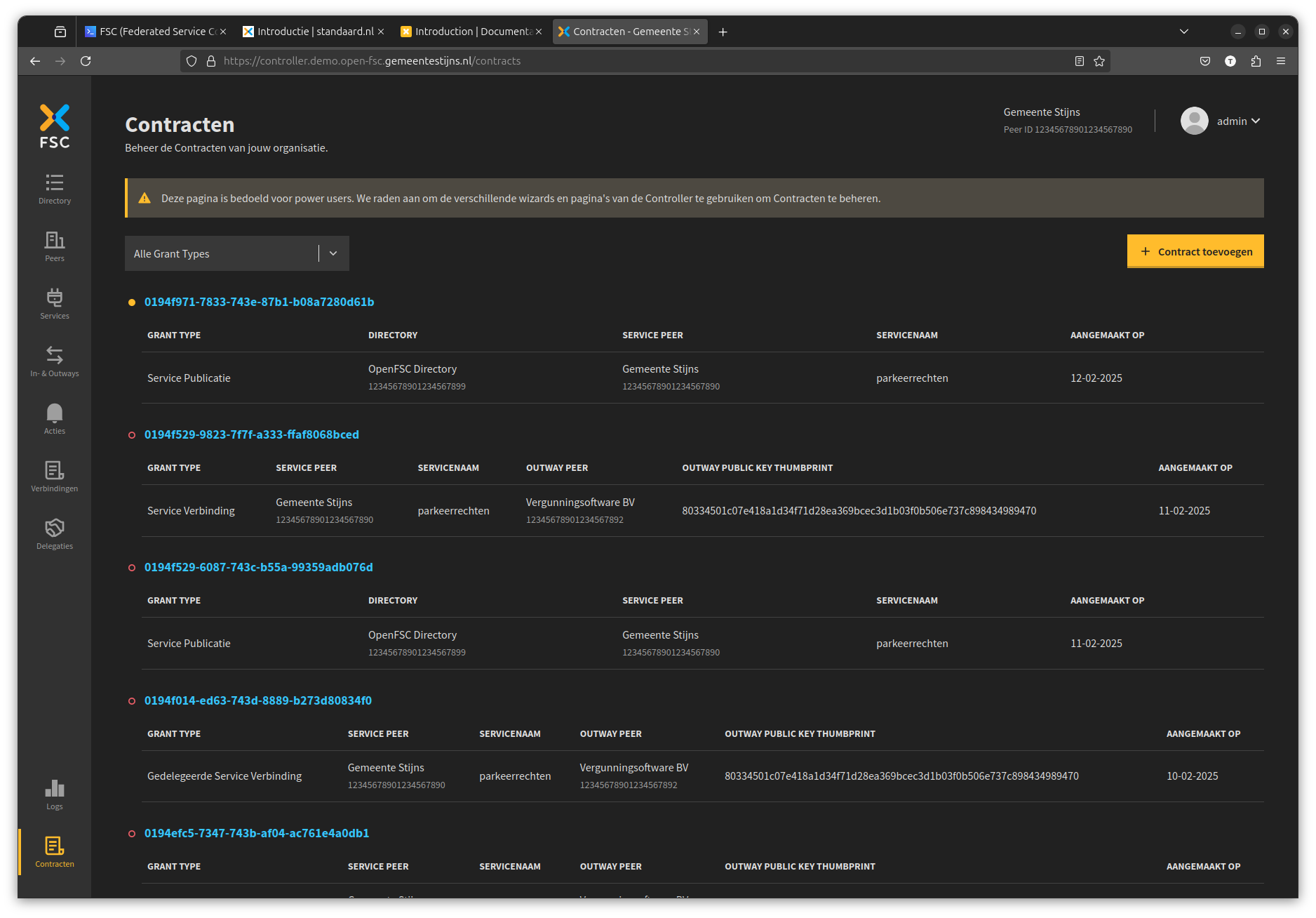This screenshot has height=918, width=1316.
Task: Bookmark page with star icon
Action: tap(1099, 61)
